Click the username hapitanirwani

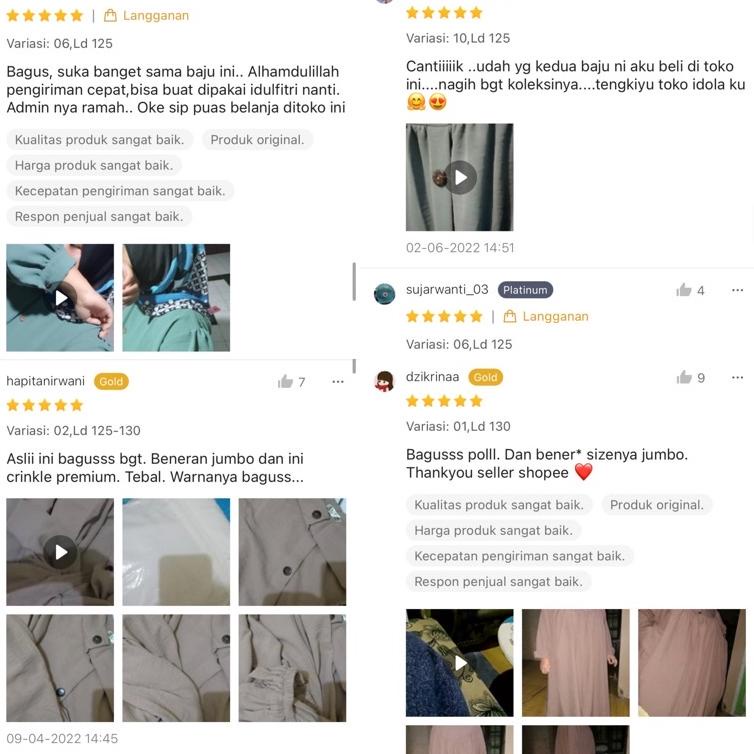pos(46,381)
